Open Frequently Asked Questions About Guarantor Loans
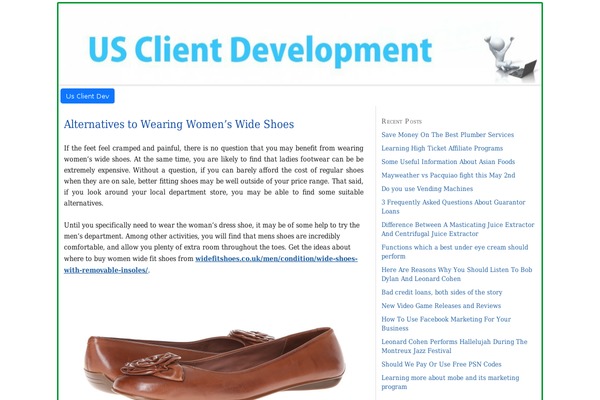 453,207
